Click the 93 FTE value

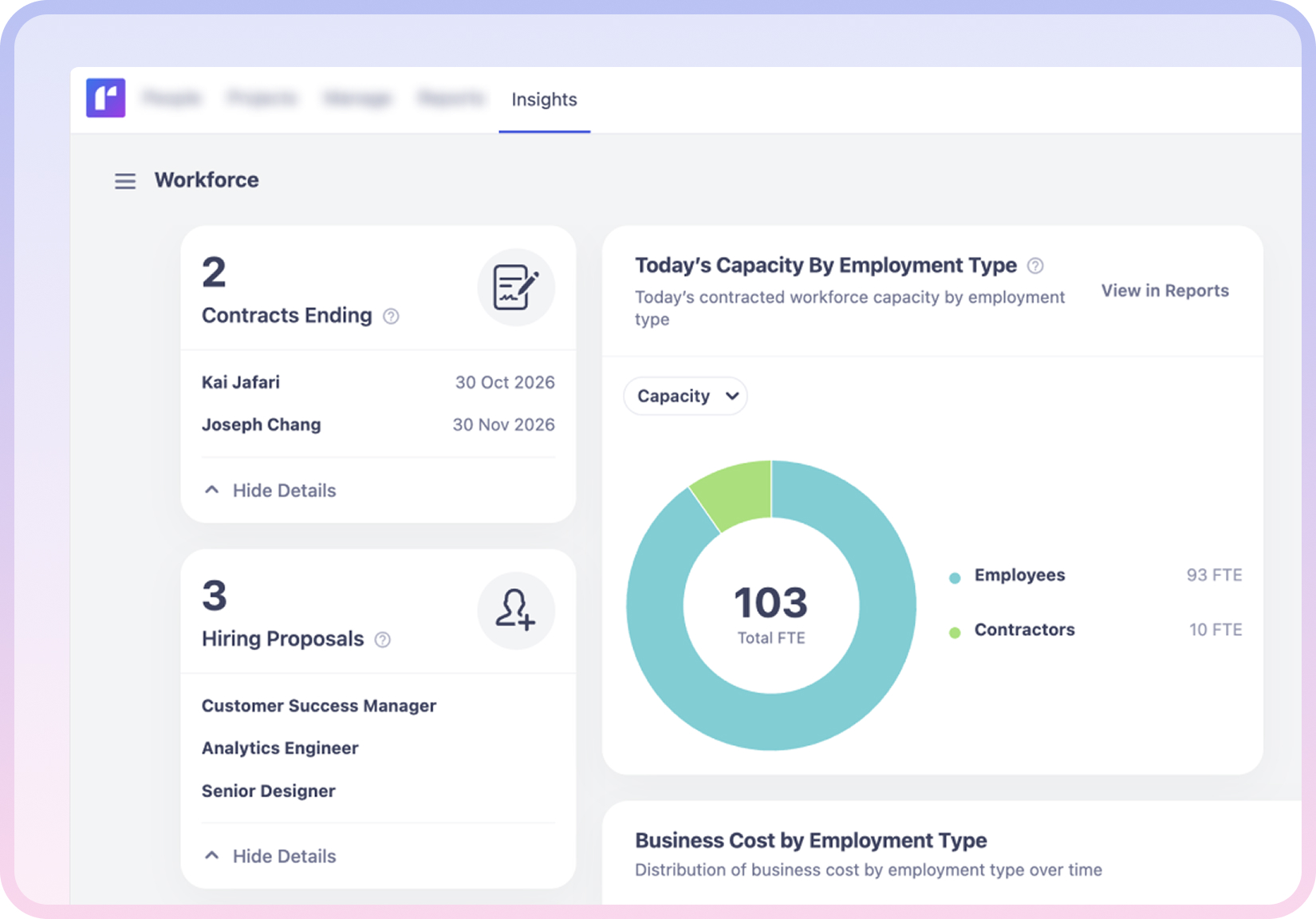[1214, 575]
